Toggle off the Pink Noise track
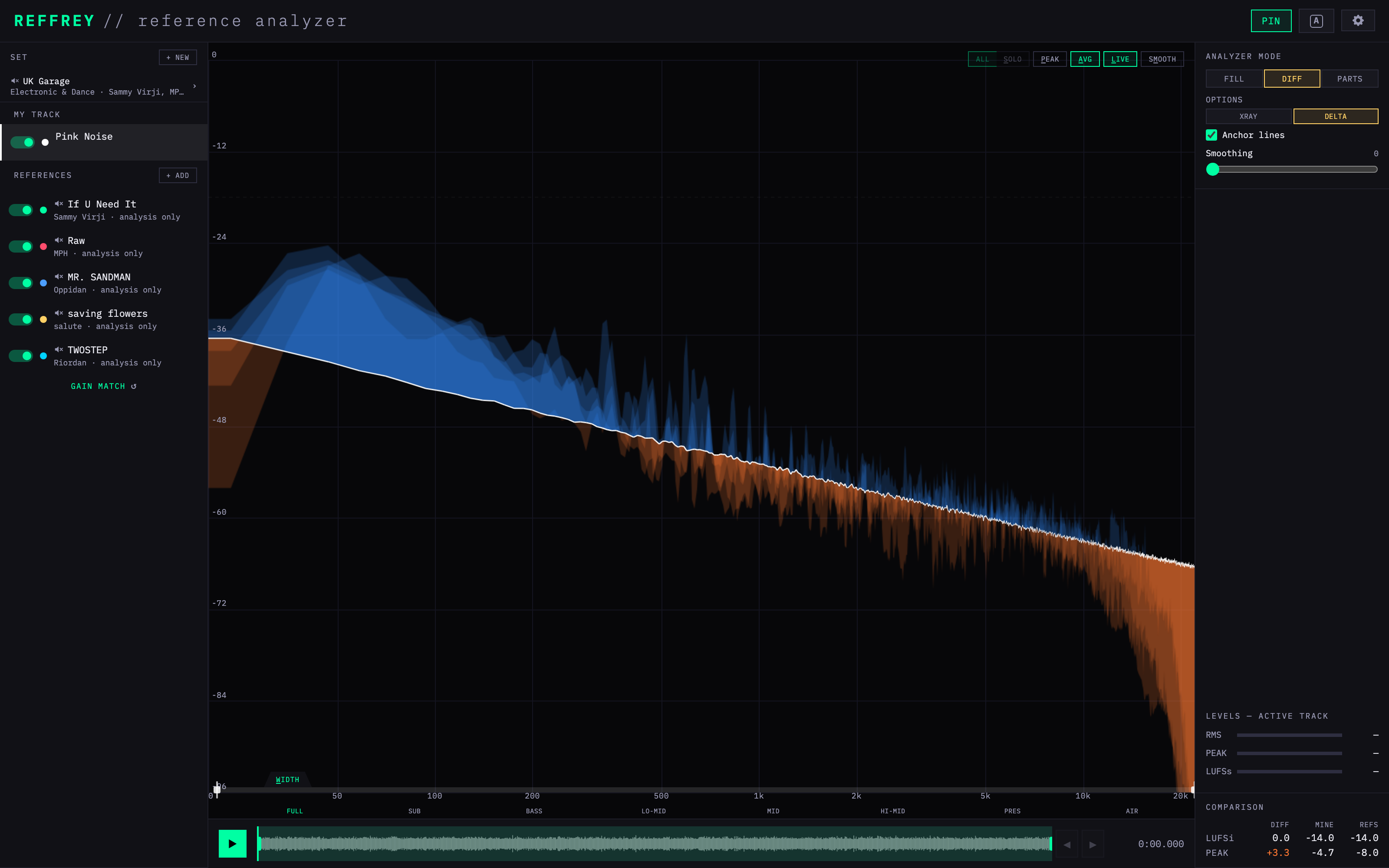The width and height of the screenshot is (1389, 868). pos(23,142)
